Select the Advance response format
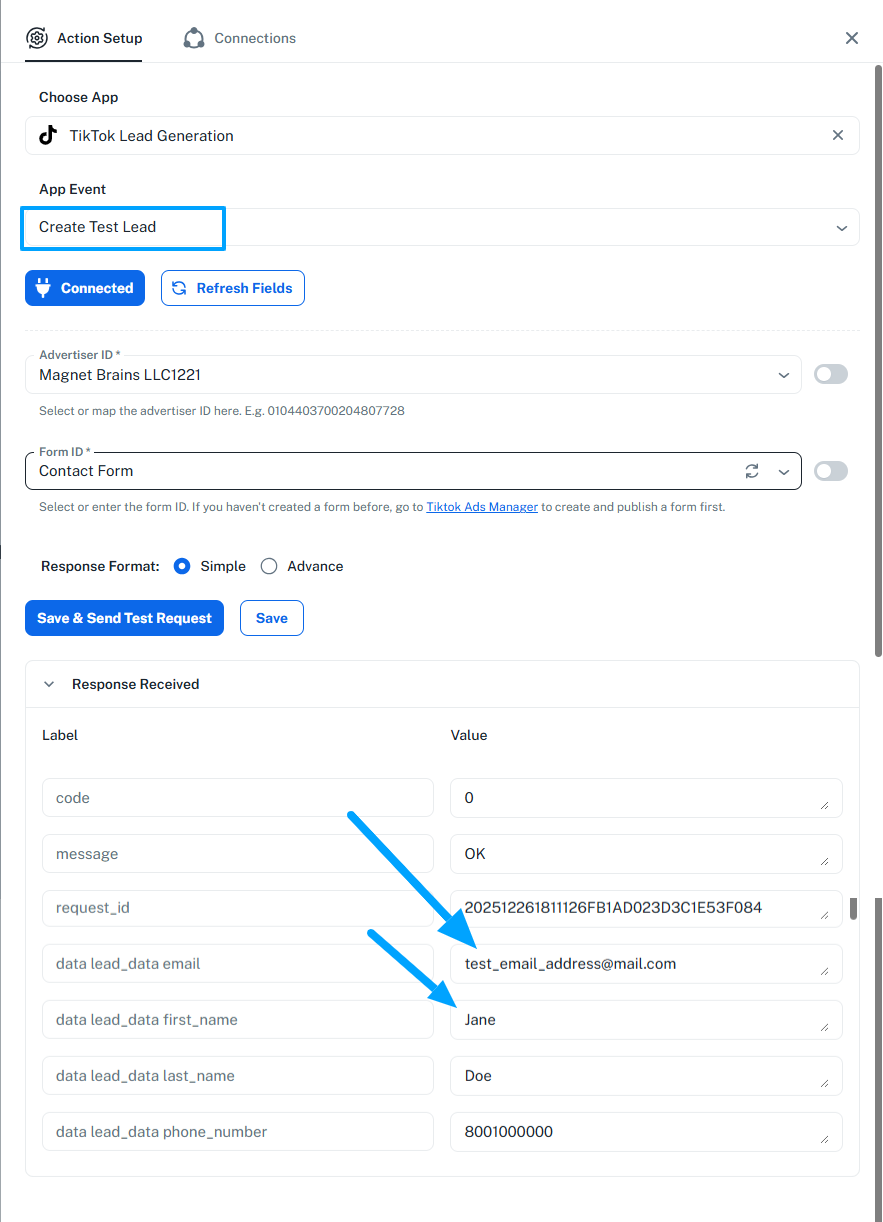The image size is (883, 1222). (269, 566)
